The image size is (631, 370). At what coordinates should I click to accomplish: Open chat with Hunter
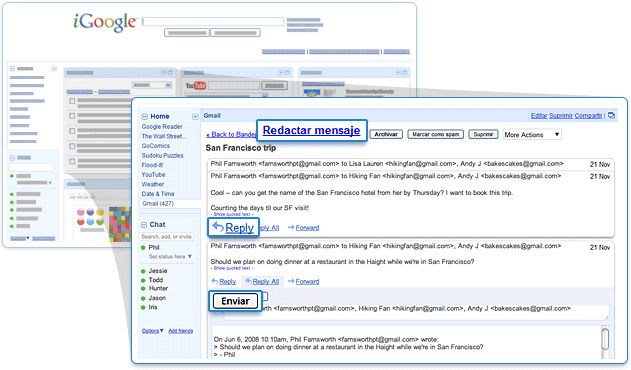pos(158,289)
